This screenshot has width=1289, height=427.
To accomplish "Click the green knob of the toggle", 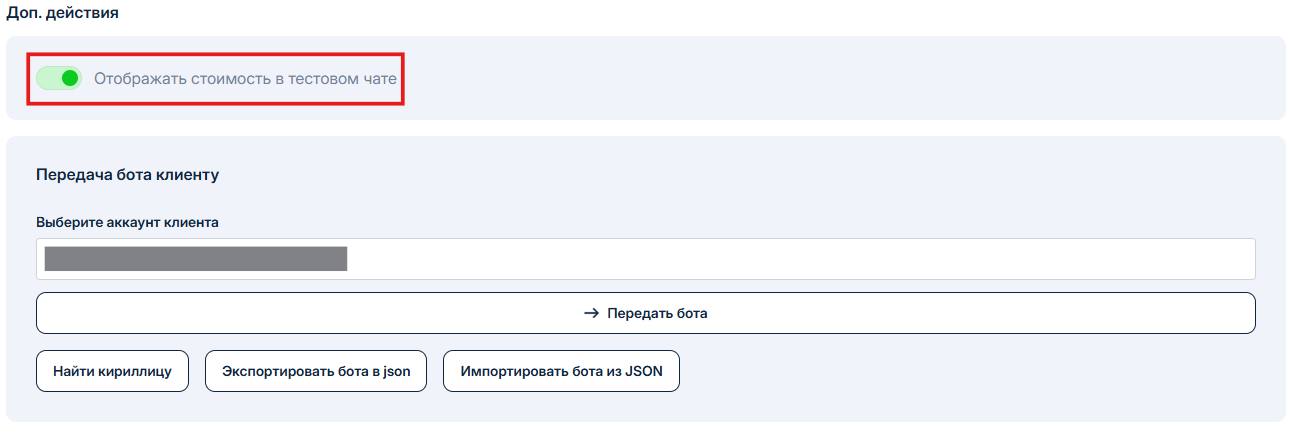I will tap(69, 78).
